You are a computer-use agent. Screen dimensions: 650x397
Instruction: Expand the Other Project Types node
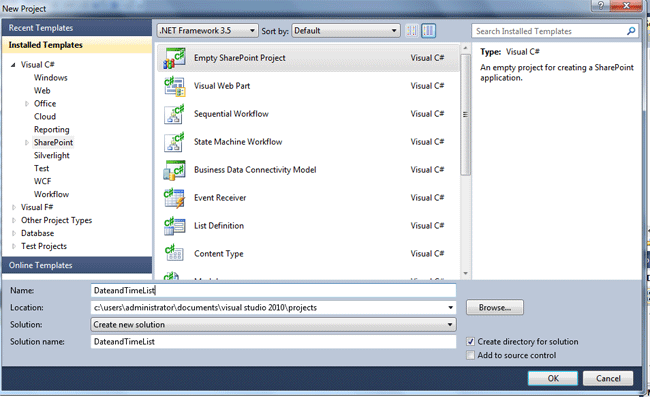pos(14,220)
